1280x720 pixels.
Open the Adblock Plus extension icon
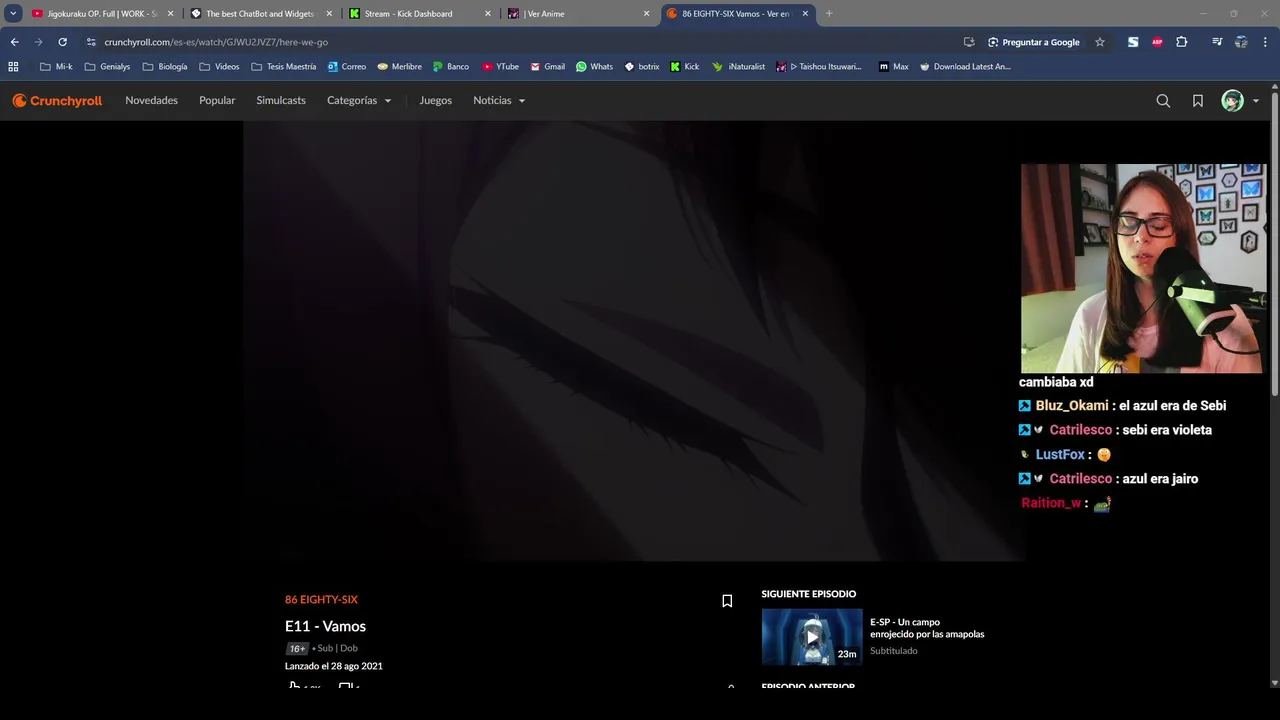point(1157,42)
